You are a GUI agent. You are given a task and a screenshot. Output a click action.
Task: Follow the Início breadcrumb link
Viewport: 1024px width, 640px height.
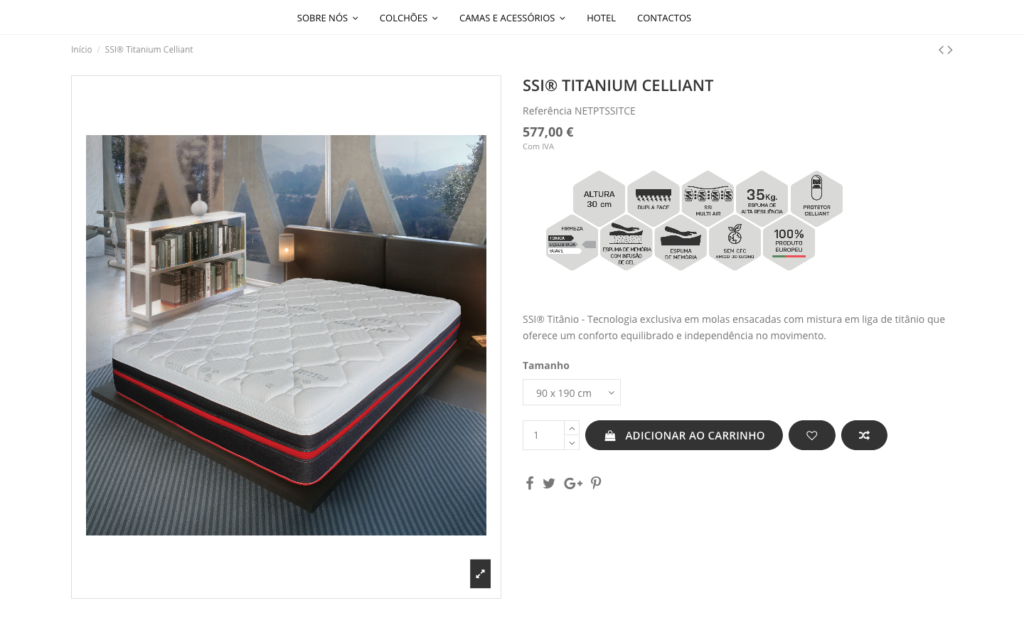point(82,50)
